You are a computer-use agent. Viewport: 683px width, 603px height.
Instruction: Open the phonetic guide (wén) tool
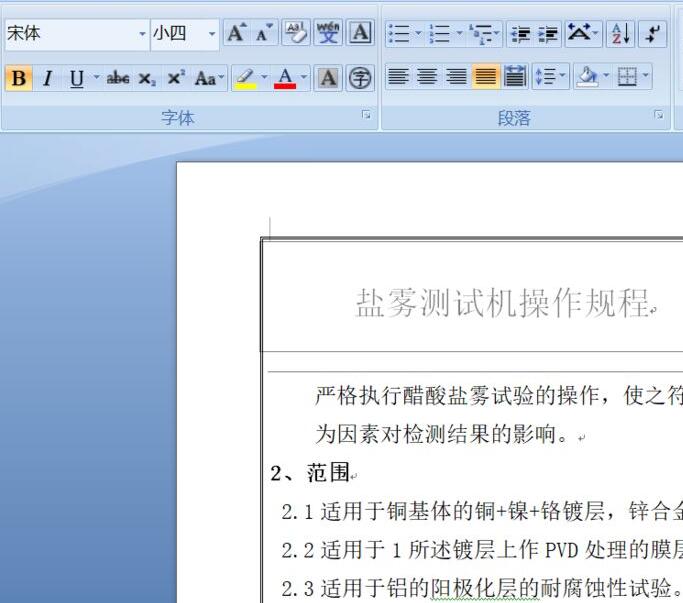click(328, 33)
